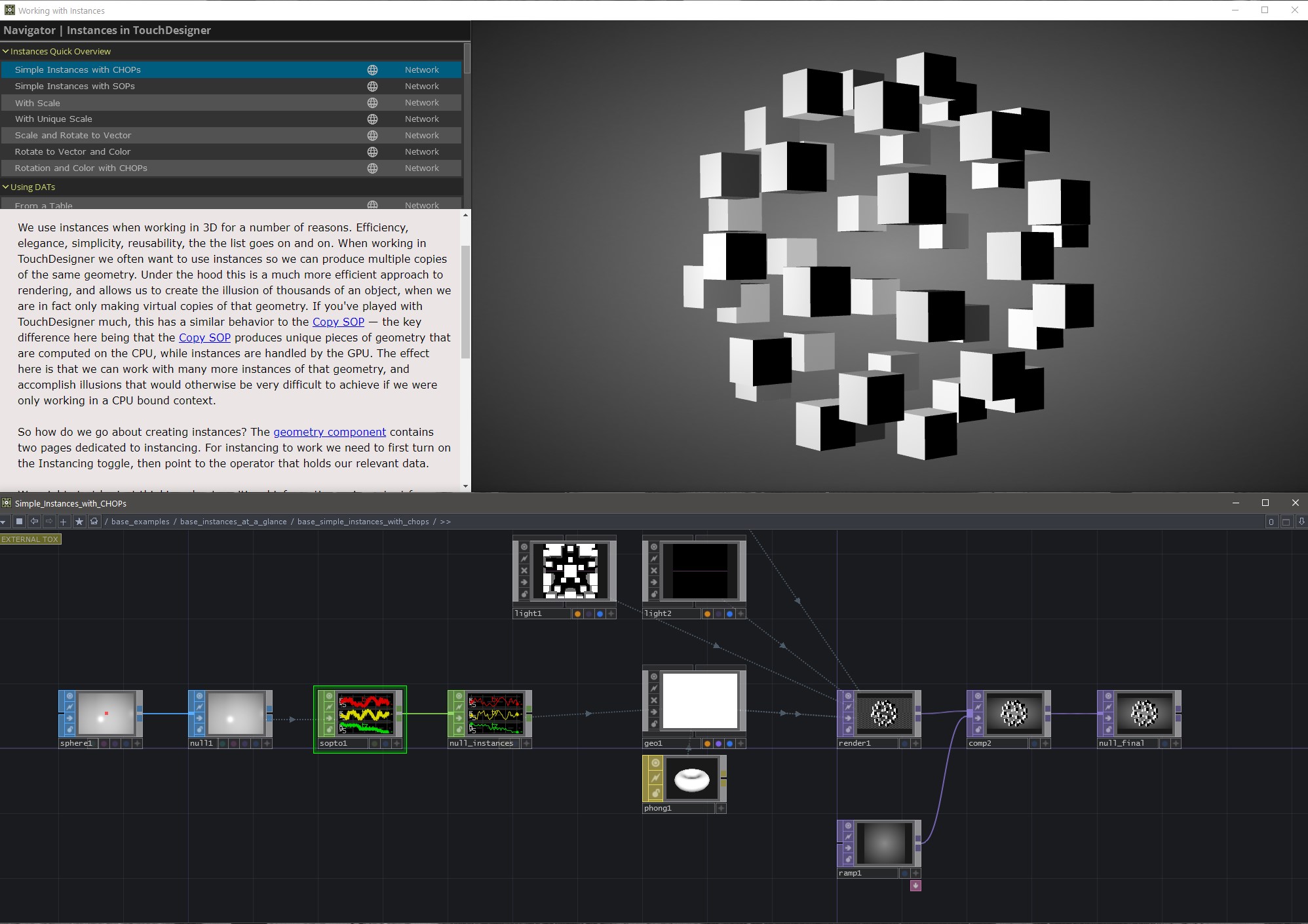Viewport: 1308px width, 924px height.
Task: Click the EXTERNAL TOX label badge
Action: click(x=30, y=539)
